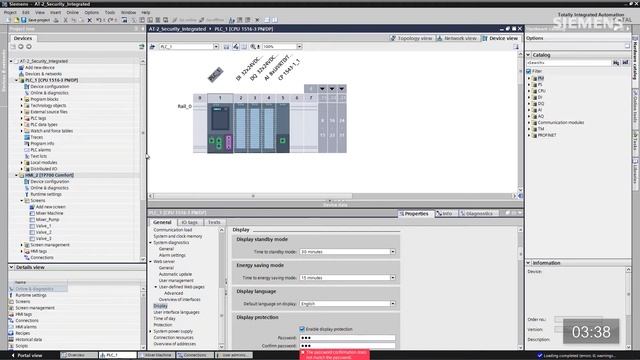Screen dimensions: 640x360
Task: Click the Open project icon in toolbar
Action: (16, 20)
